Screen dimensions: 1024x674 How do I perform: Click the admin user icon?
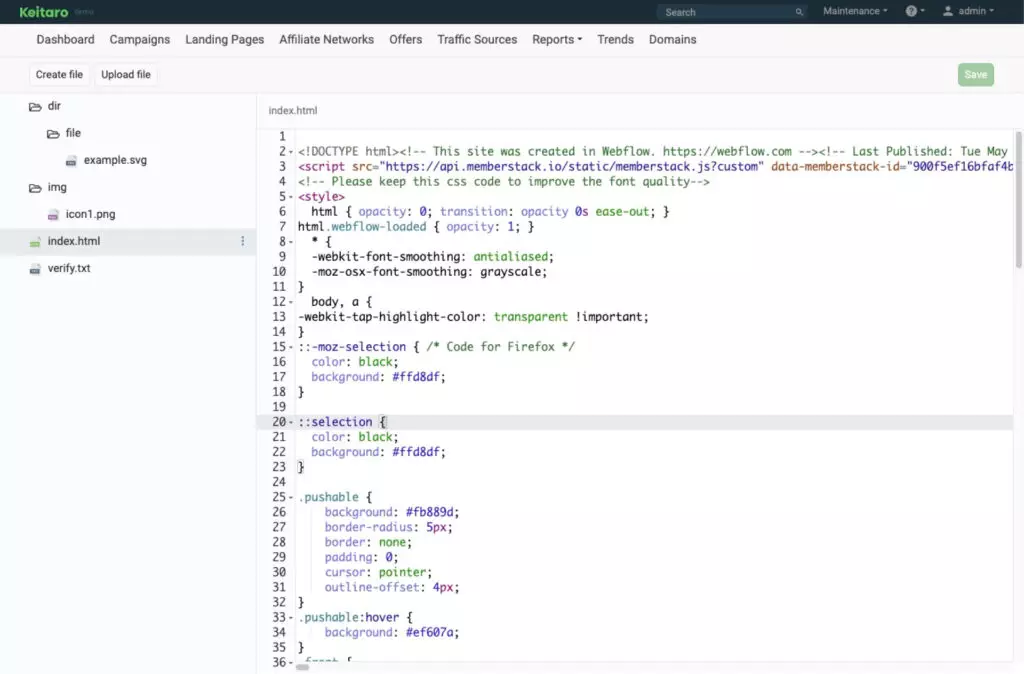948,11
